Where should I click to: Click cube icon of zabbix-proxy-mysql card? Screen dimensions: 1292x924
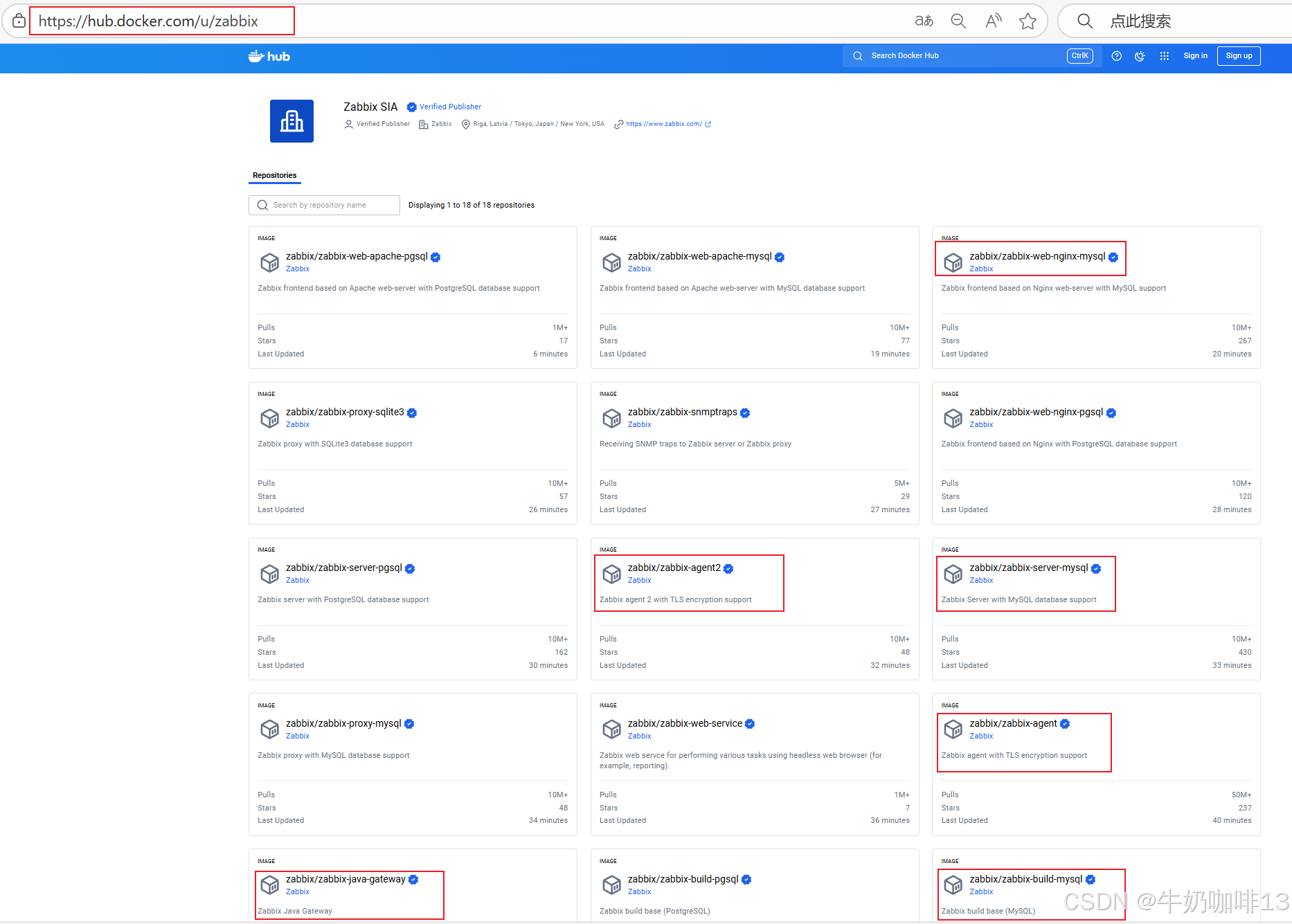[269, 730]
